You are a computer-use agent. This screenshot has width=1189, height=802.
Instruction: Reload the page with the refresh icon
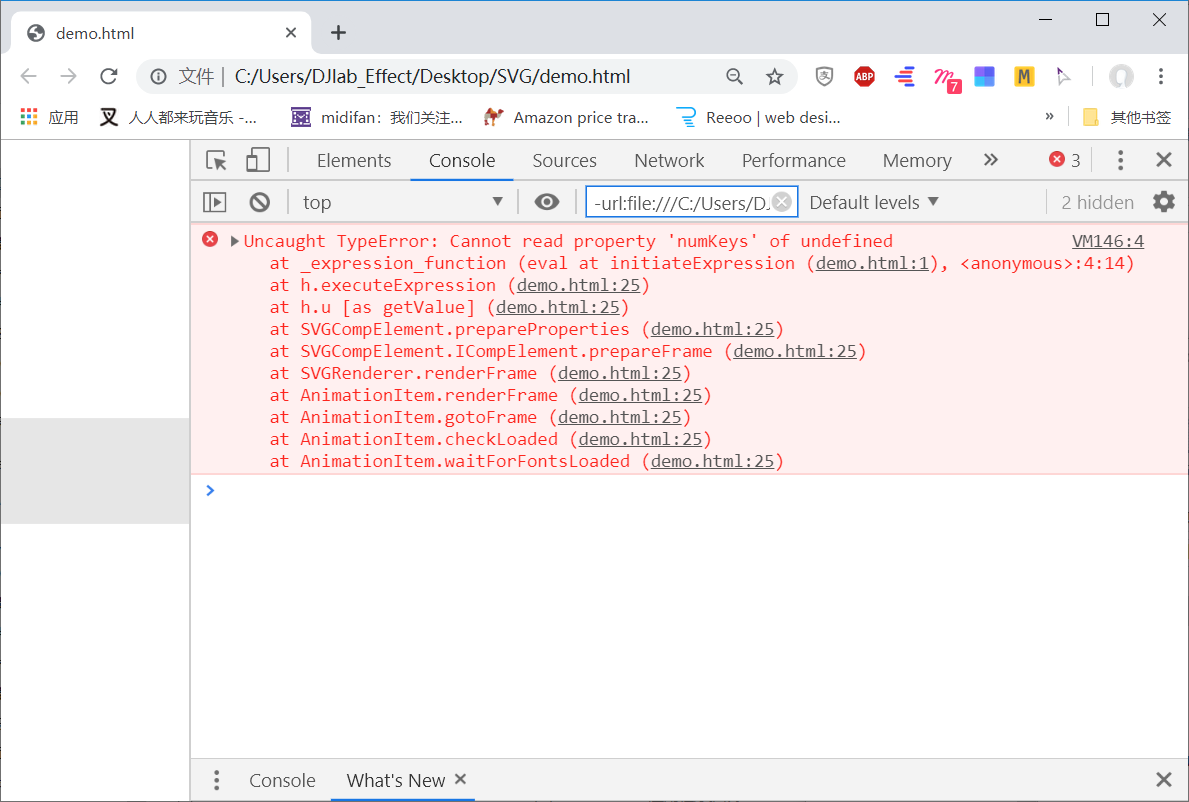[x=109, y=76]
